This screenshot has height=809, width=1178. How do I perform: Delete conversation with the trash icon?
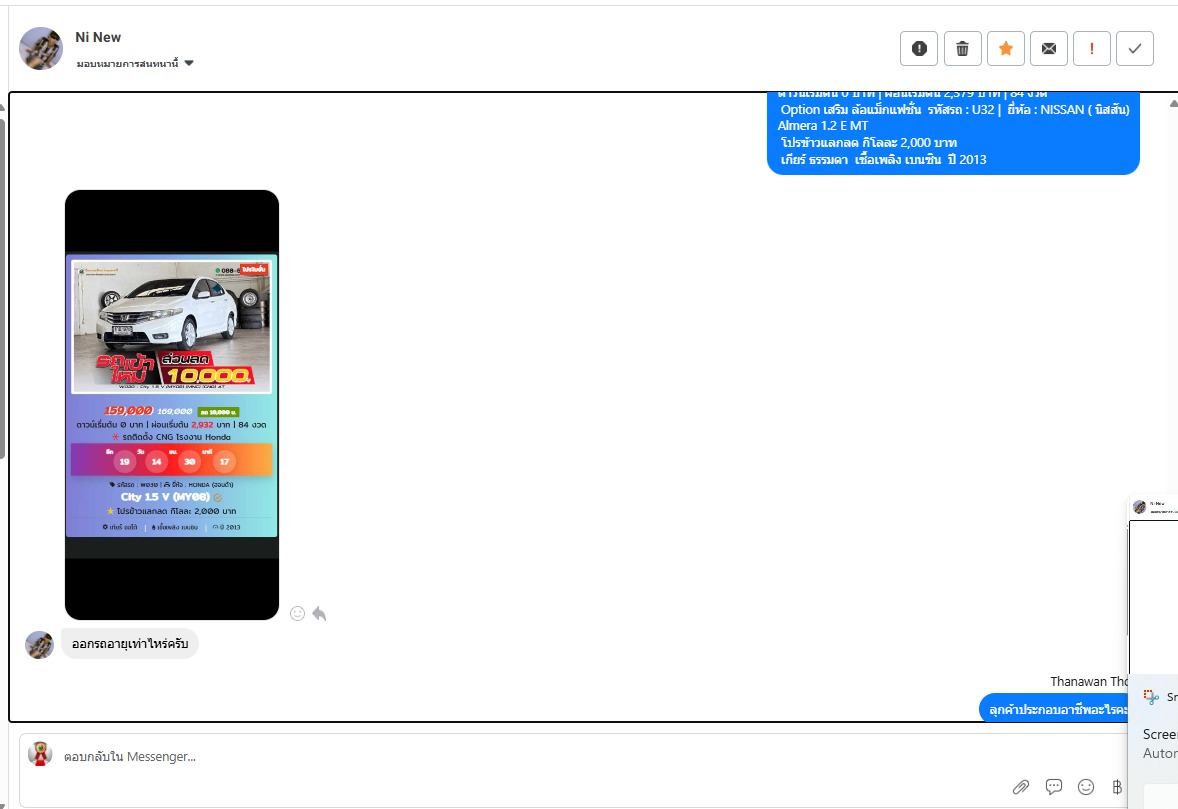(962, 49)
